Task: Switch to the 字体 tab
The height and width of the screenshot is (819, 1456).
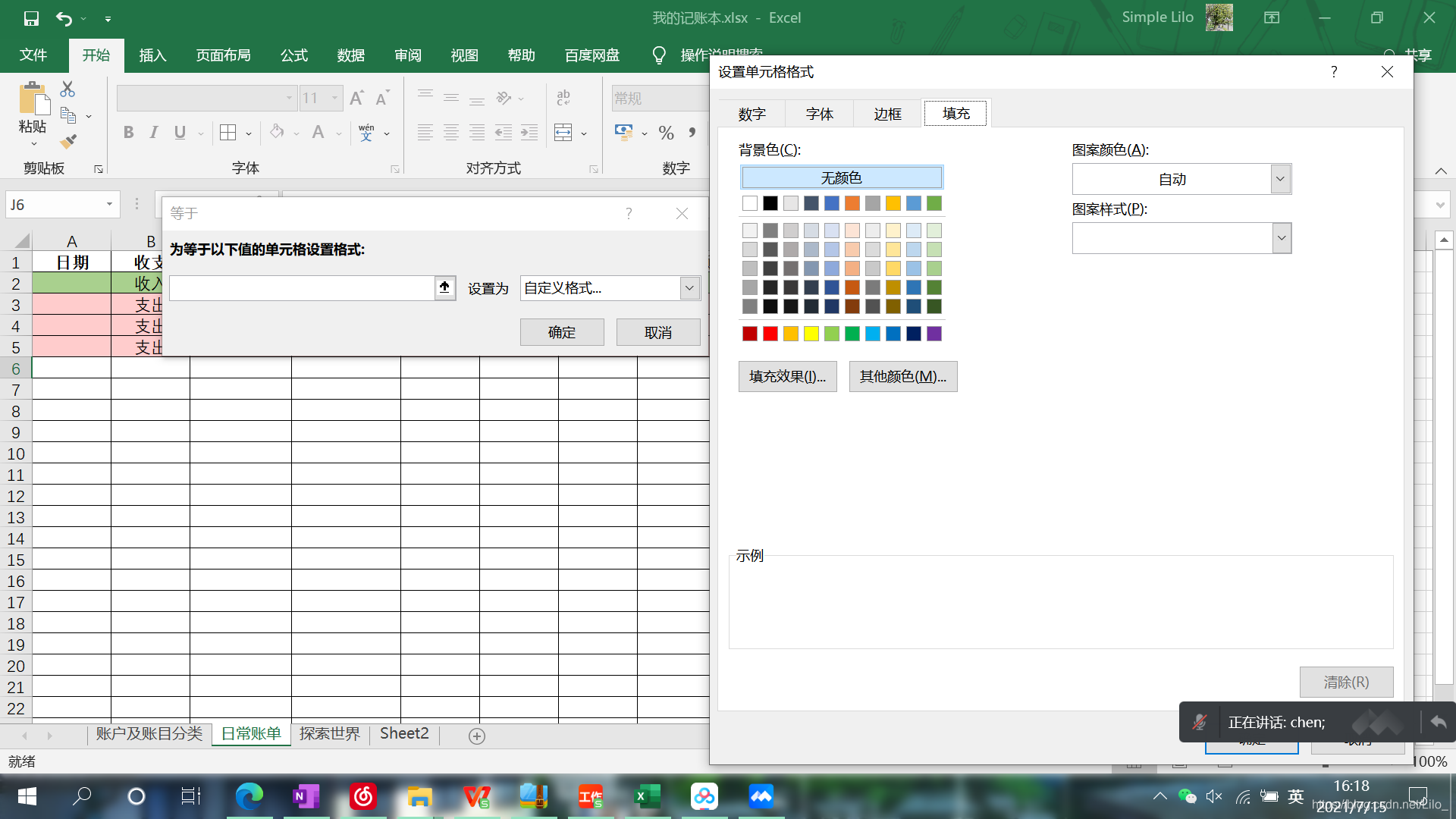Action: (819, 114)
